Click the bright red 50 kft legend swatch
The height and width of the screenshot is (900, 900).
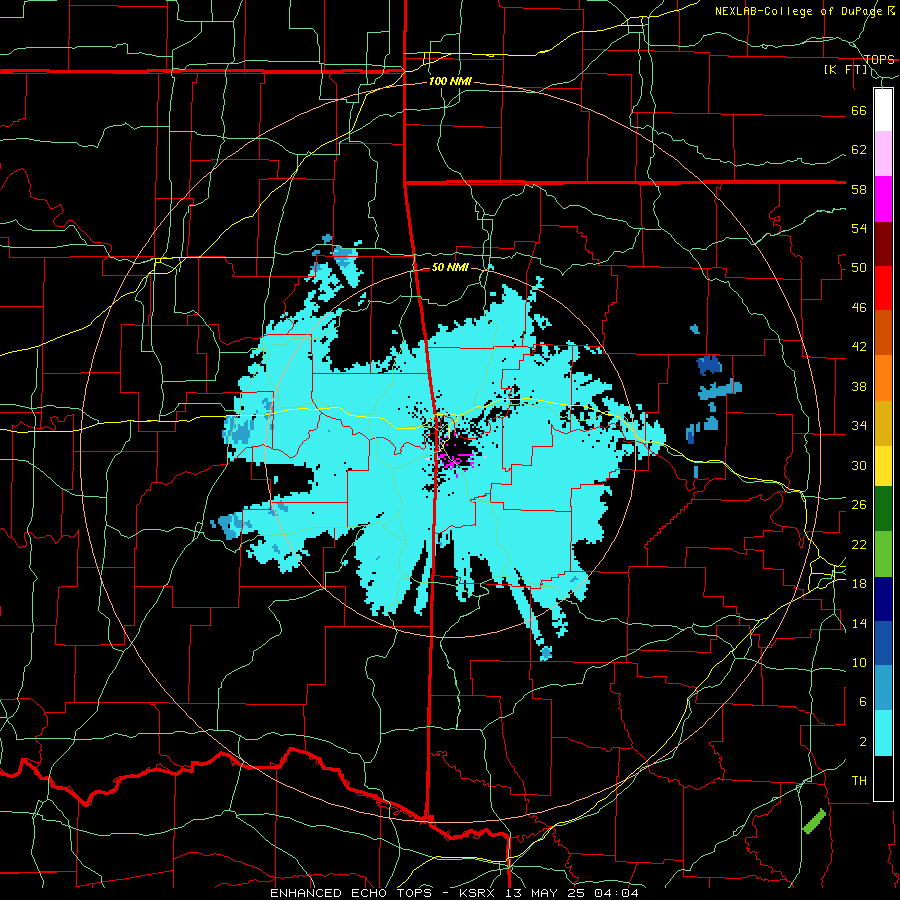coord(883,288)
